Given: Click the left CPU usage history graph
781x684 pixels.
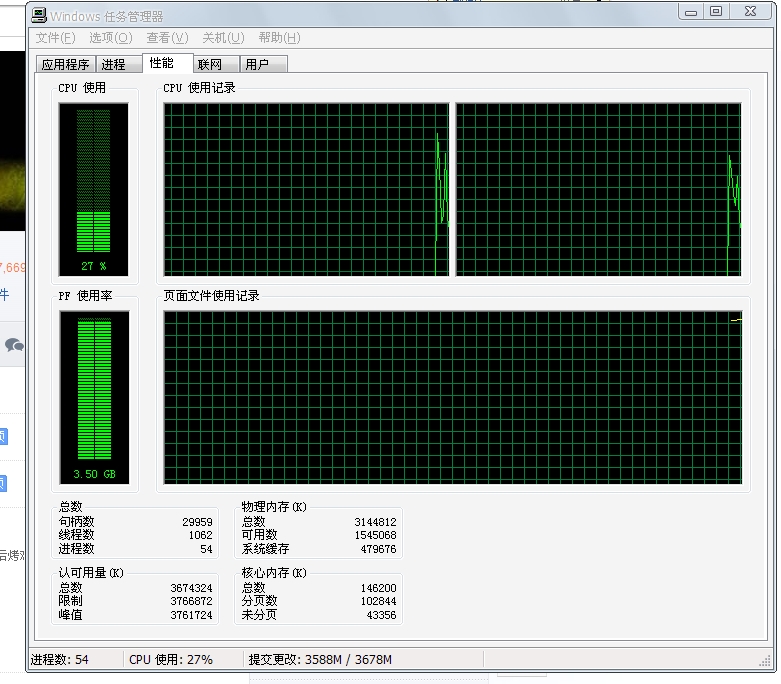Looking at the screenshot, I should 306,189.
